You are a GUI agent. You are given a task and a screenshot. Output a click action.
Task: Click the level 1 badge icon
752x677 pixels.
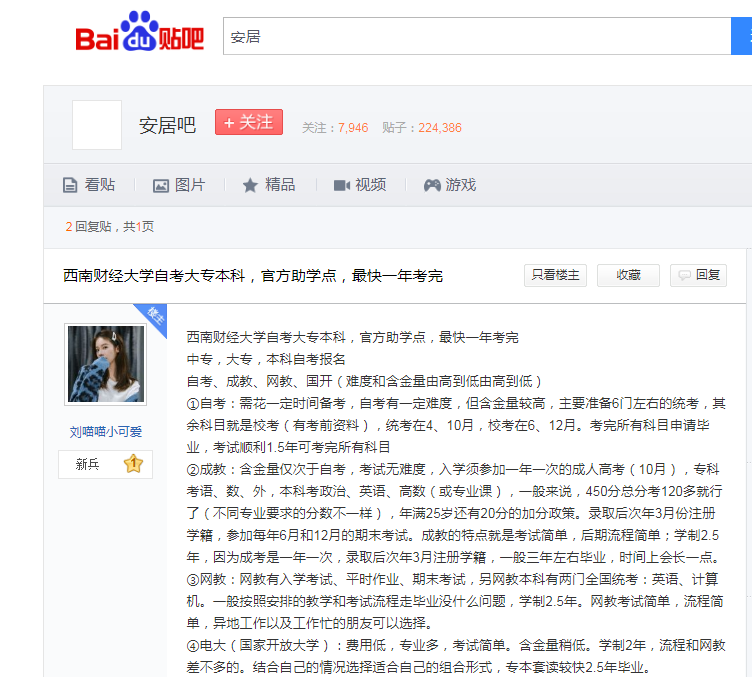coord(133,464)
